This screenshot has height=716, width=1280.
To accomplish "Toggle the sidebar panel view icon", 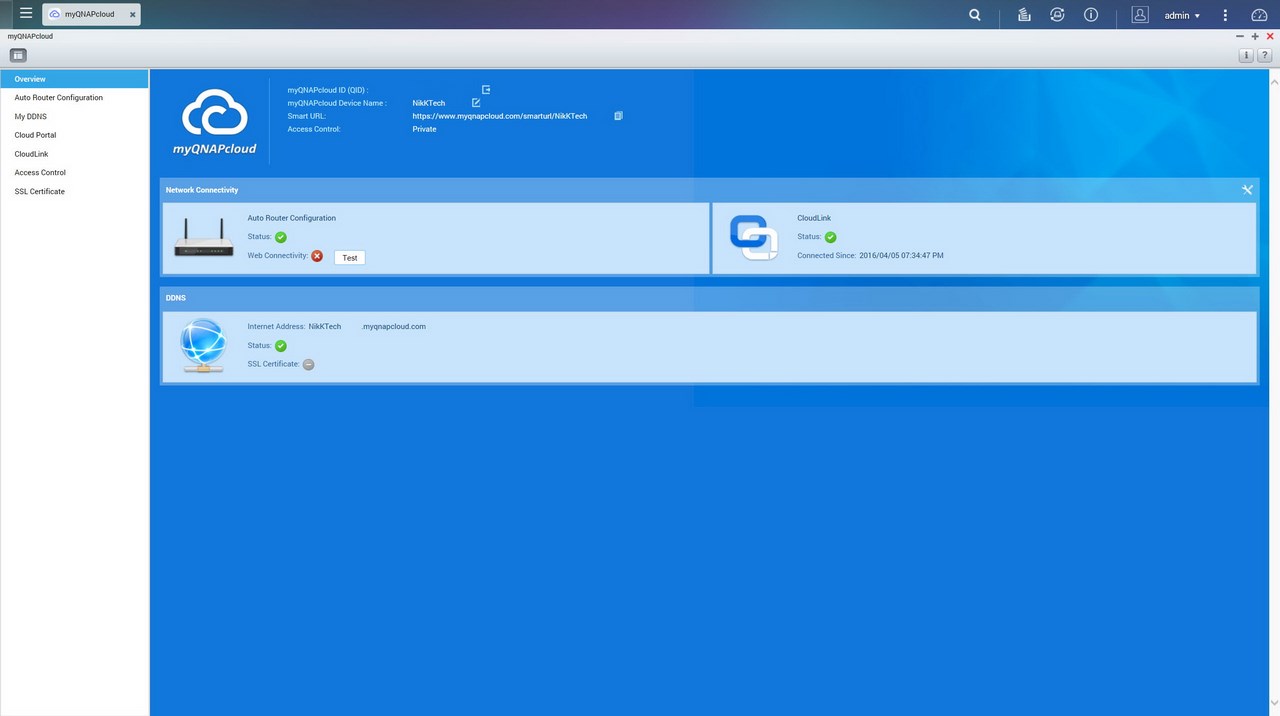I will coord(18,55).
